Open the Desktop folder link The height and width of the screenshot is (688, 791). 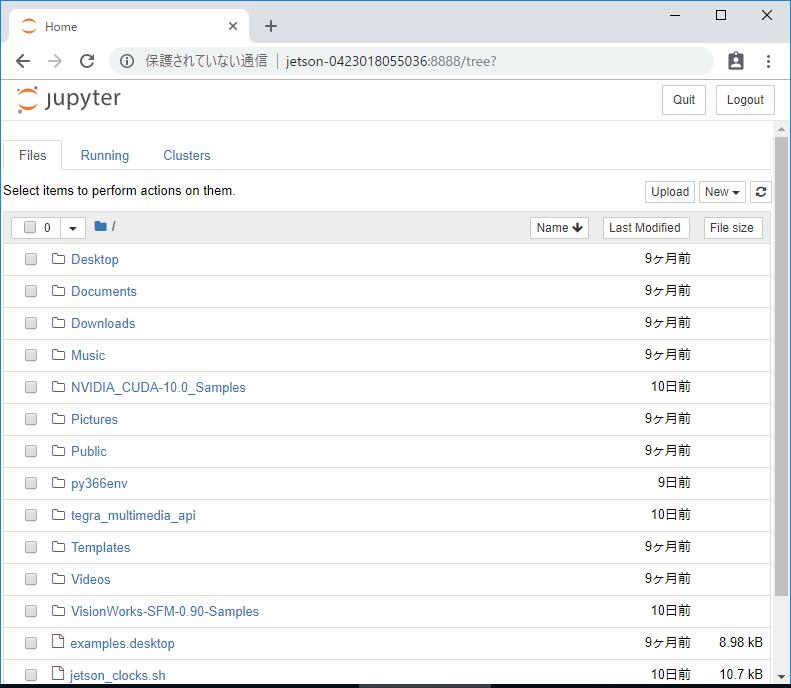(95, 259)
